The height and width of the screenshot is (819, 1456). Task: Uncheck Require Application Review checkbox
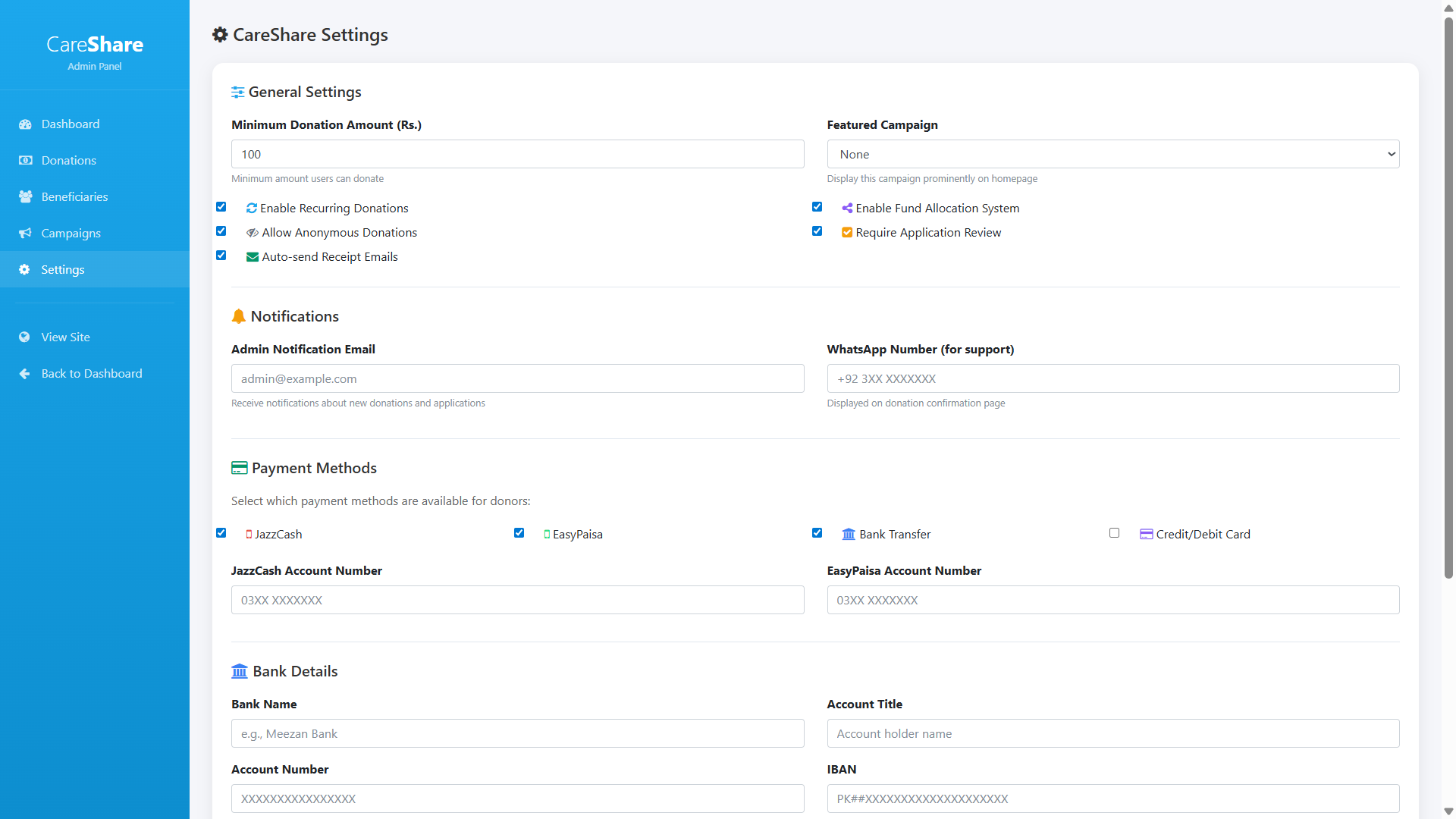817,231
